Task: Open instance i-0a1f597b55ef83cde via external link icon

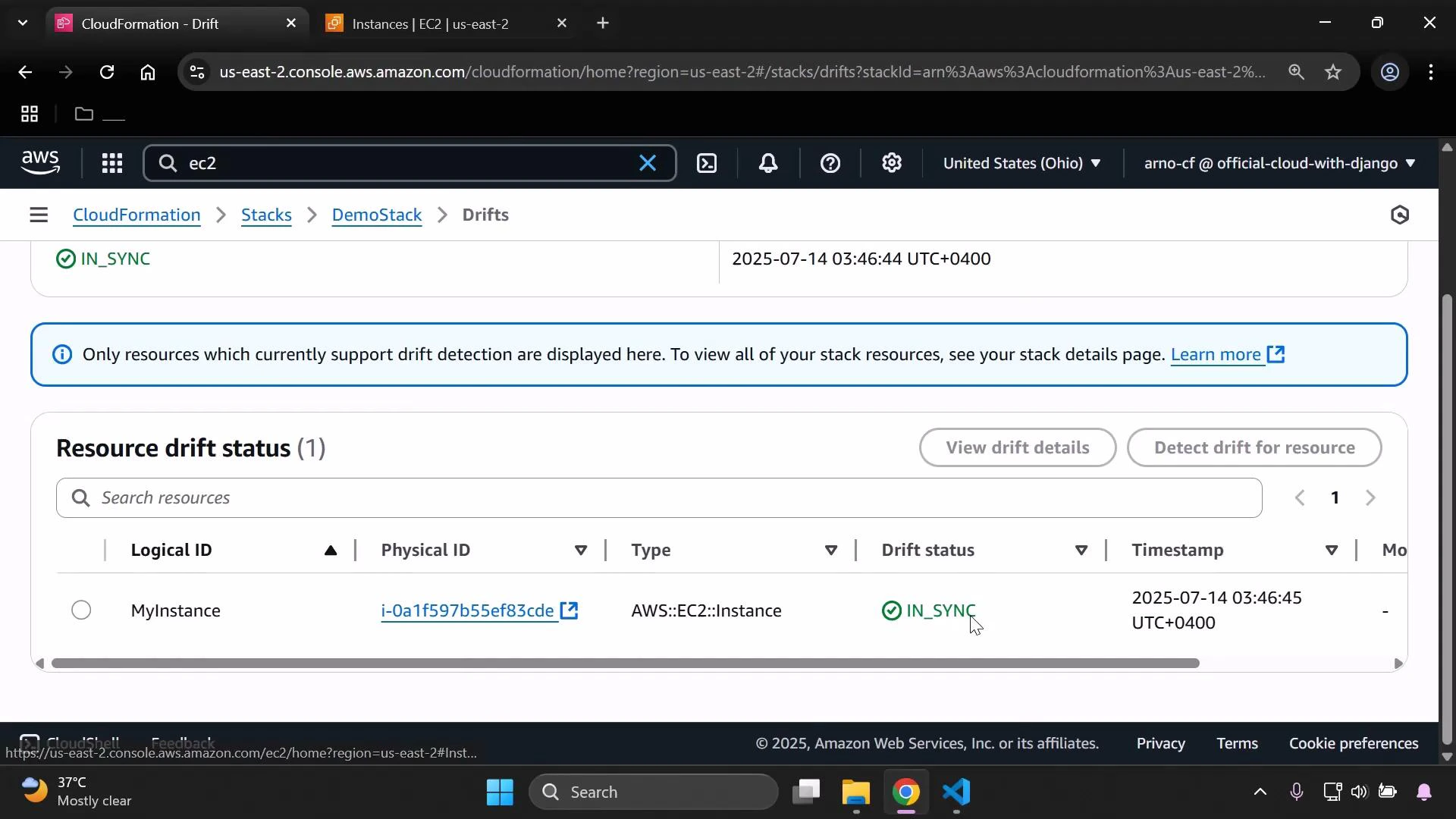Action: click(x=569, y=610)
